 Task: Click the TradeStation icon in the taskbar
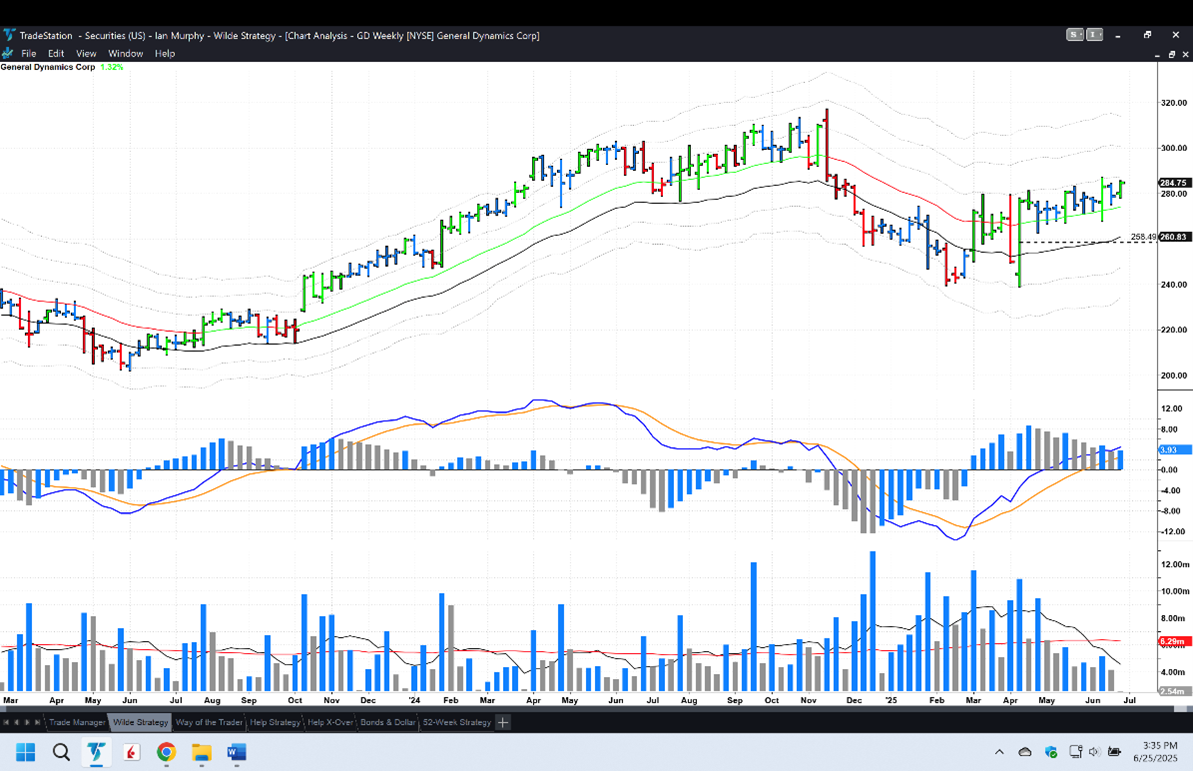96,751
